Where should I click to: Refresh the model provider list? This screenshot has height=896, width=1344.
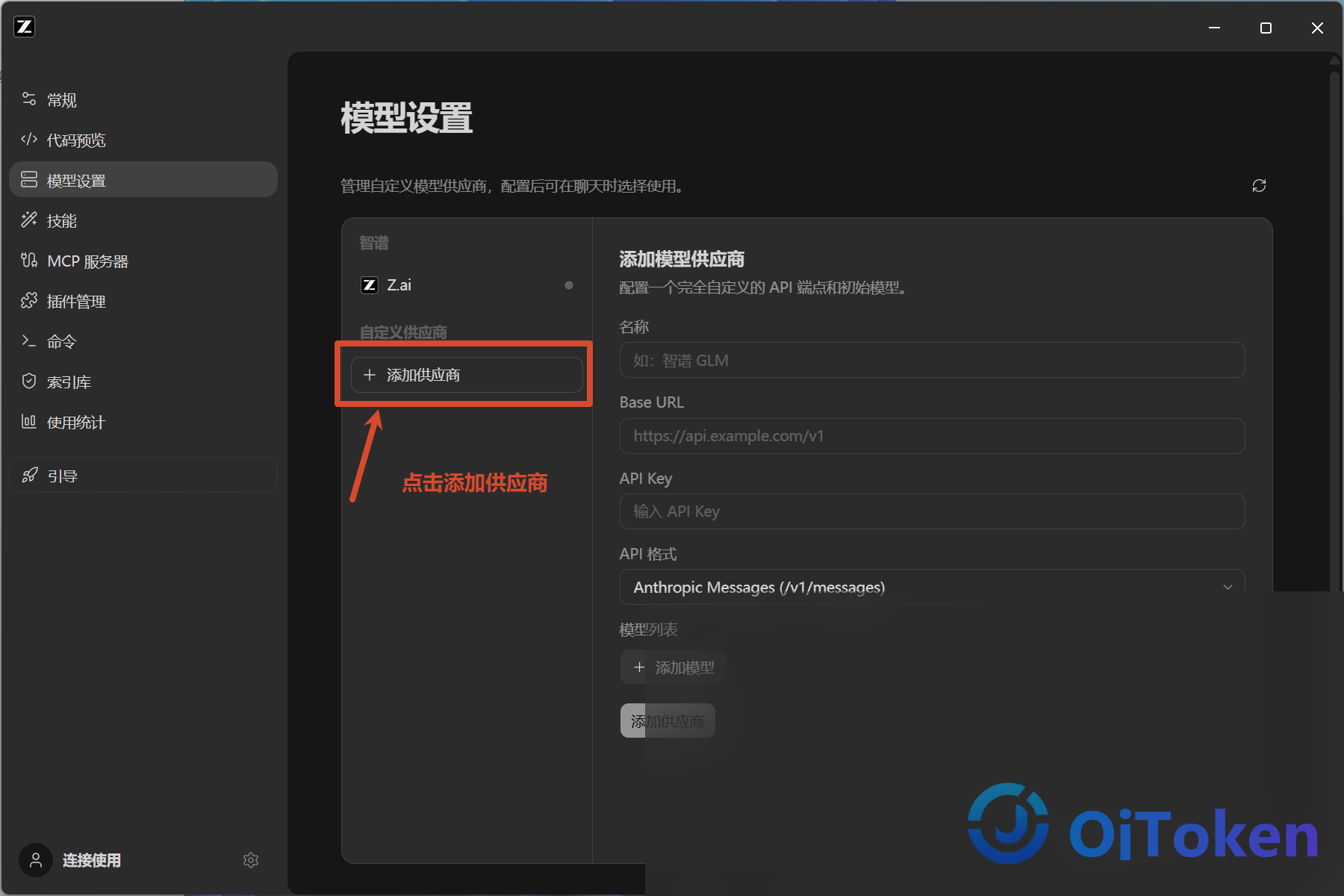click(1259, 185)
